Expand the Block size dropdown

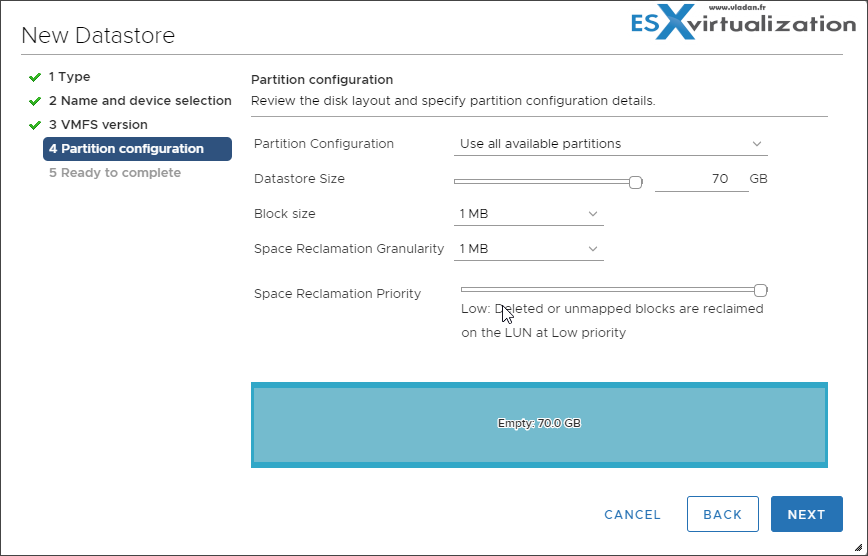528,214
